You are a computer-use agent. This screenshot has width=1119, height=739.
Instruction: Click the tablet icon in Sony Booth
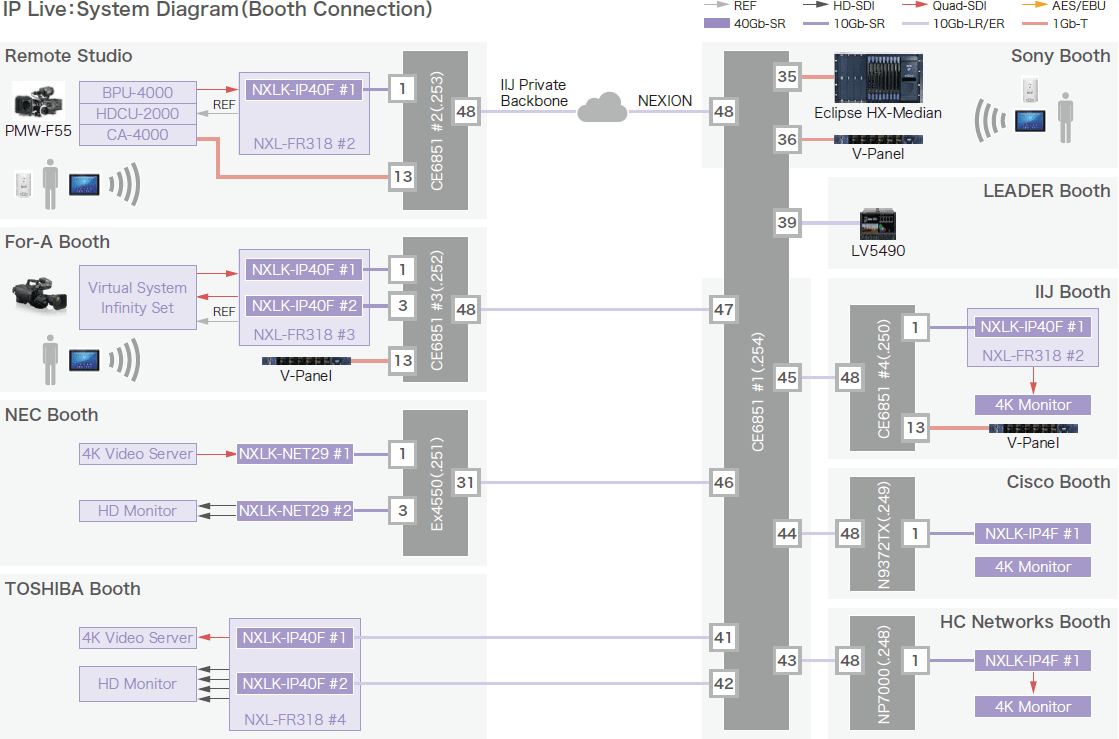pos(1031,121)
